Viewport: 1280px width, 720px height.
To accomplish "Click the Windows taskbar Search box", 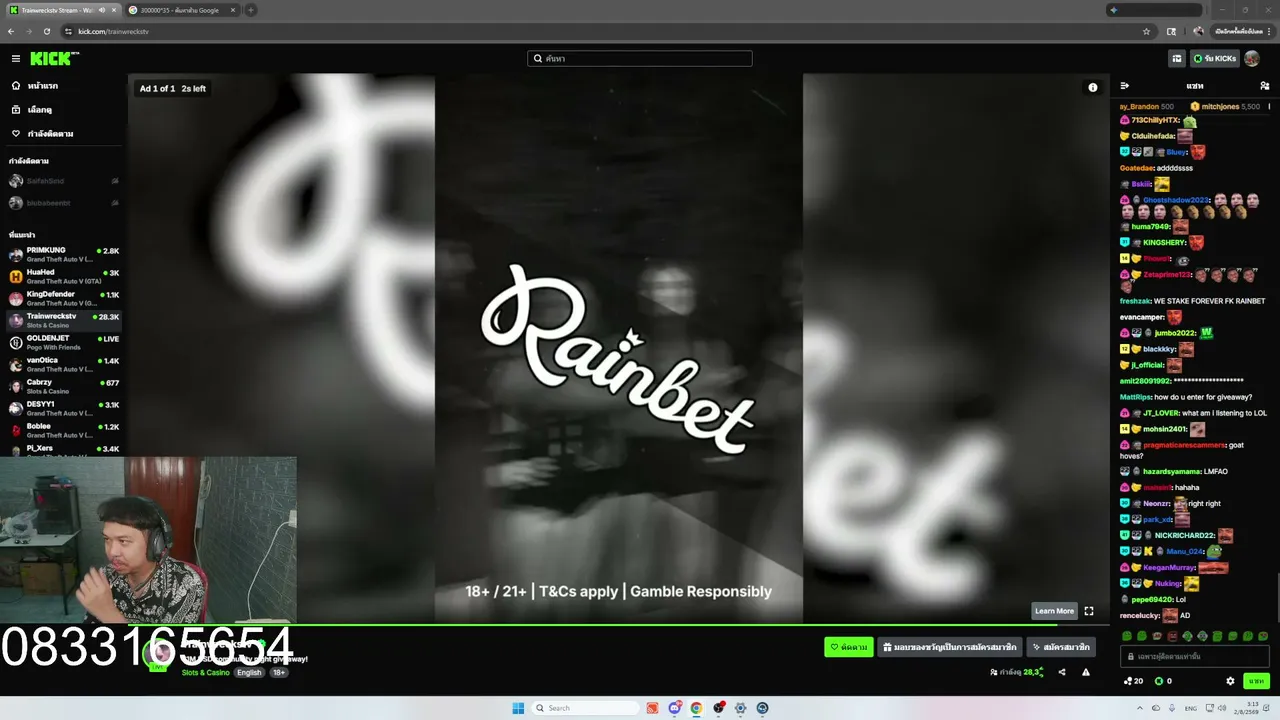I will point(584,708).
